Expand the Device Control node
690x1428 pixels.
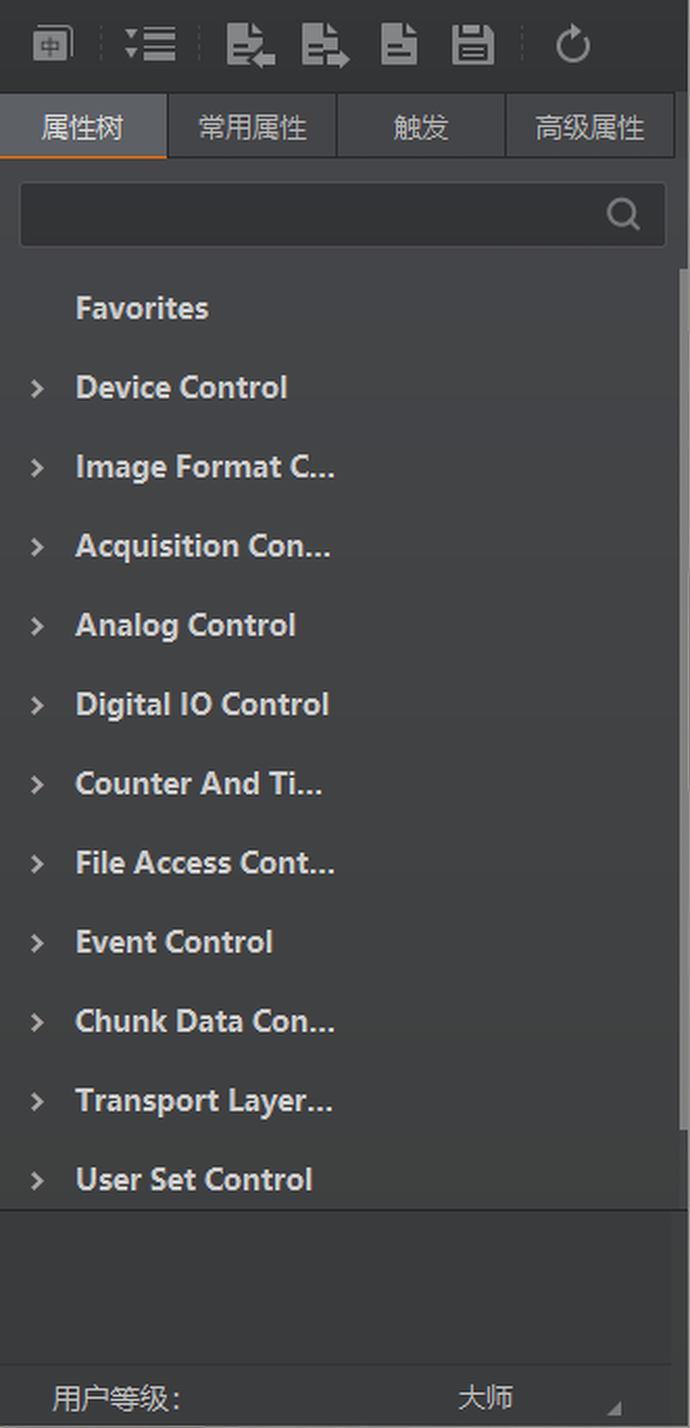tap(38, 388)
